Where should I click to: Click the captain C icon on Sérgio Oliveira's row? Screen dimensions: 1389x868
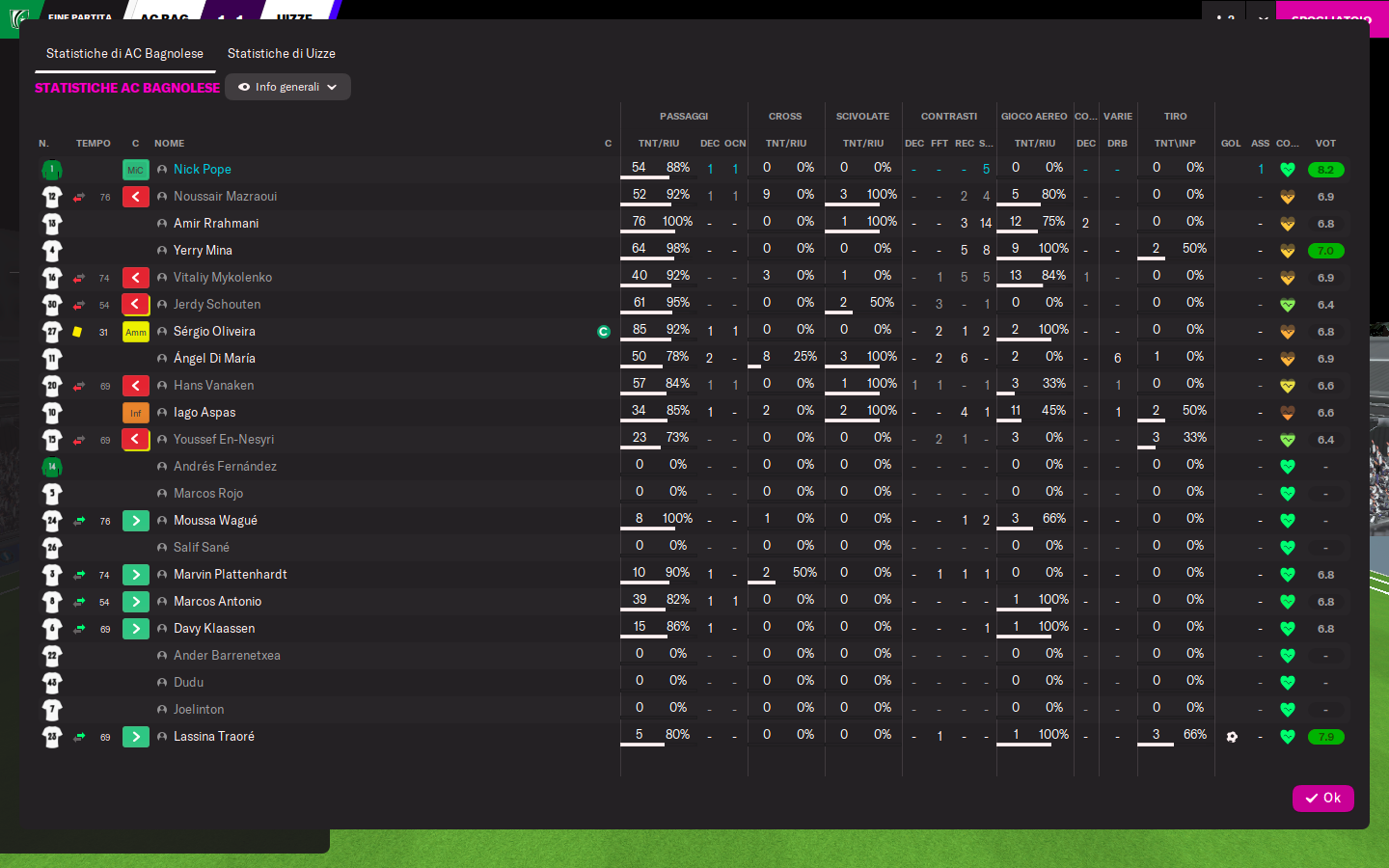pyautogui.click(x=604, y=332)
